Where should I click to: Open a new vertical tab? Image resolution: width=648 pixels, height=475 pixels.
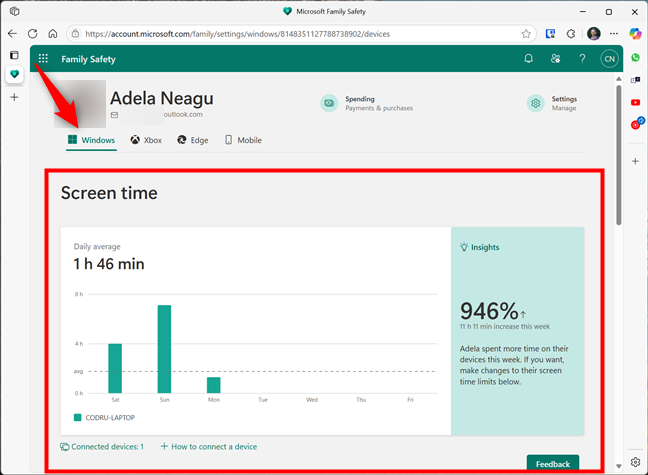(x=14, y=98)
